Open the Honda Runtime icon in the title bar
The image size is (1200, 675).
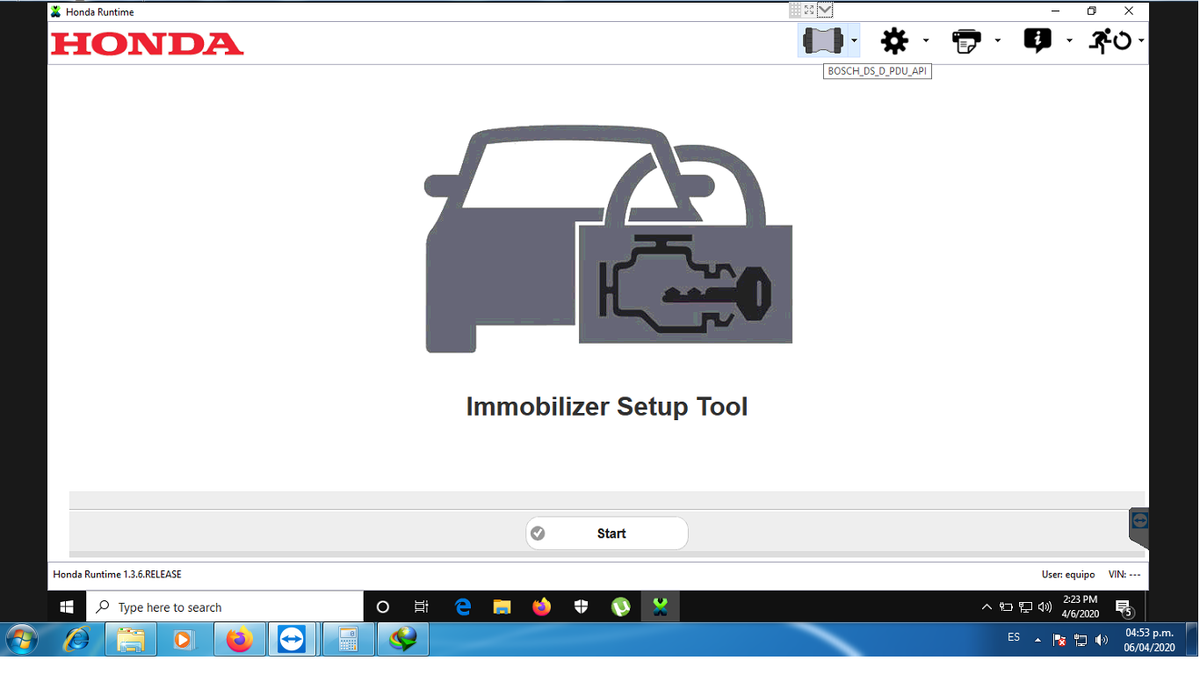55,11
